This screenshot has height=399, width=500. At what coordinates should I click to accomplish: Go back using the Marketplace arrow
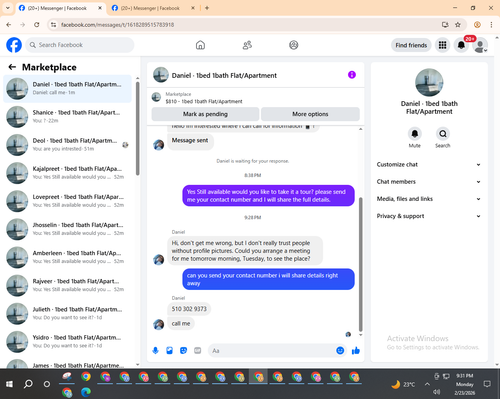[x=12, y=67]
